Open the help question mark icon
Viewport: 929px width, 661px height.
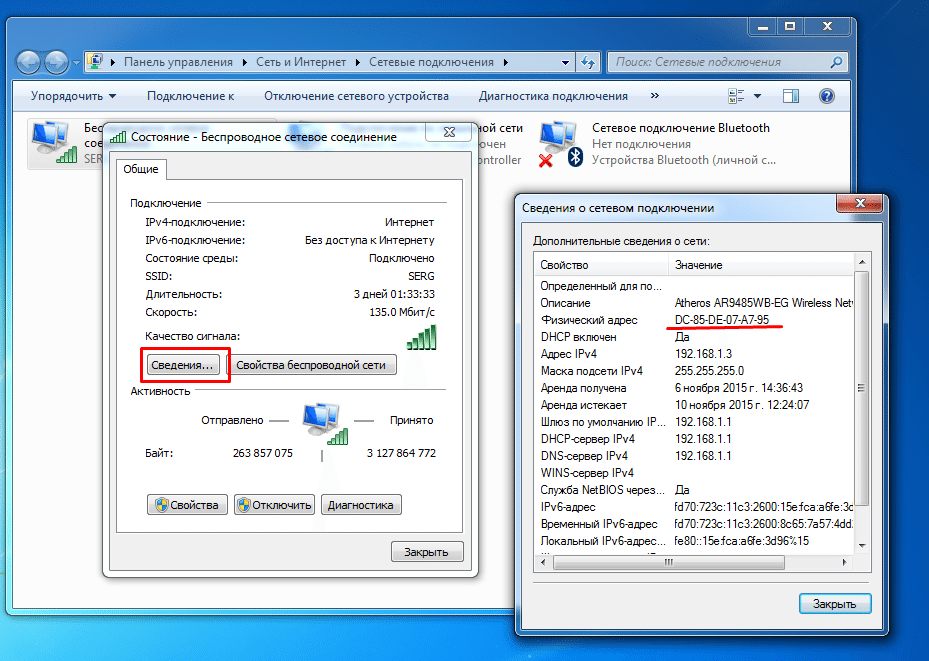tap(826, 96)
